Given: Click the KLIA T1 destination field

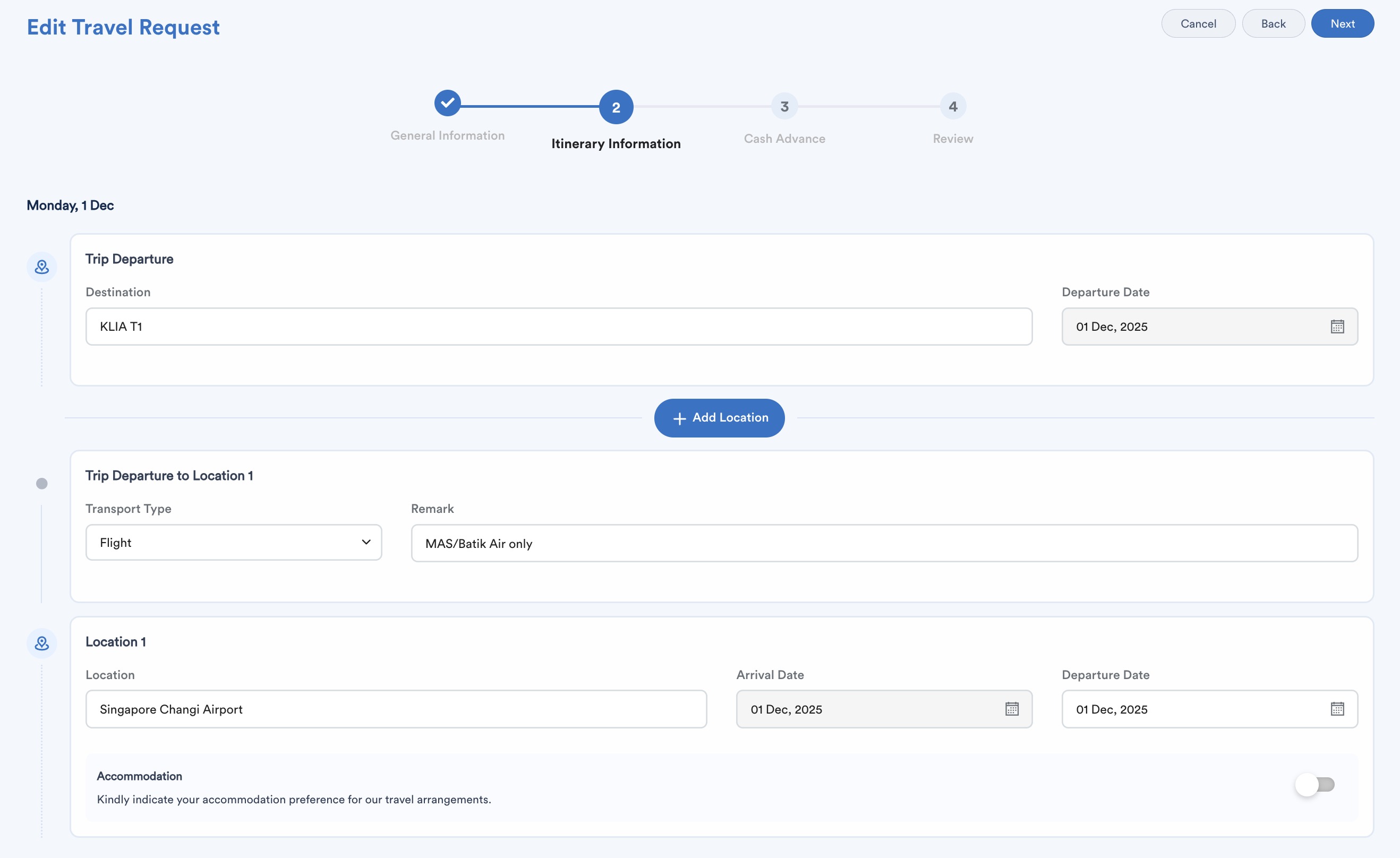Looking at the screenshot, I should tap(558, 327).
